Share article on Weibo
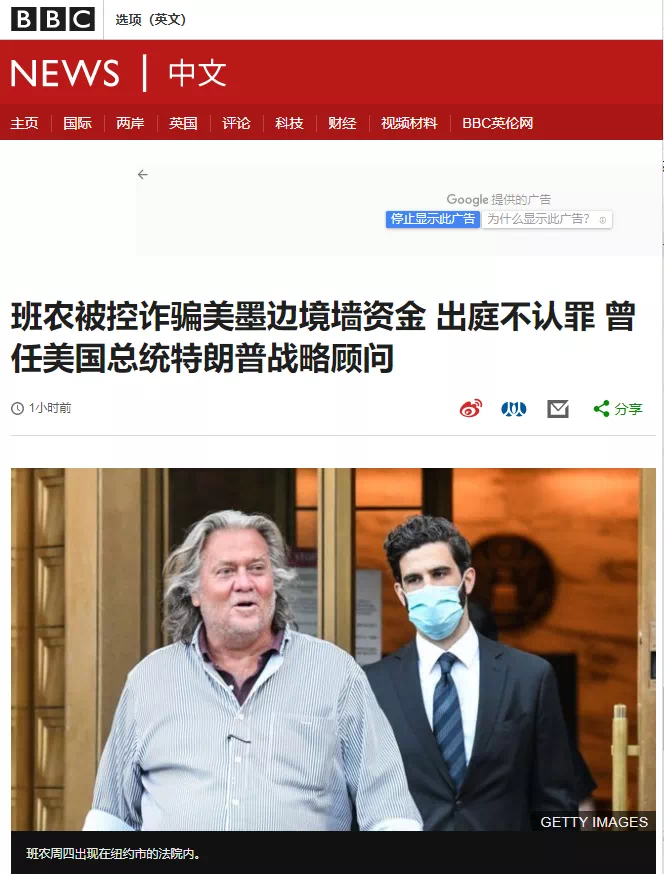 471,409
